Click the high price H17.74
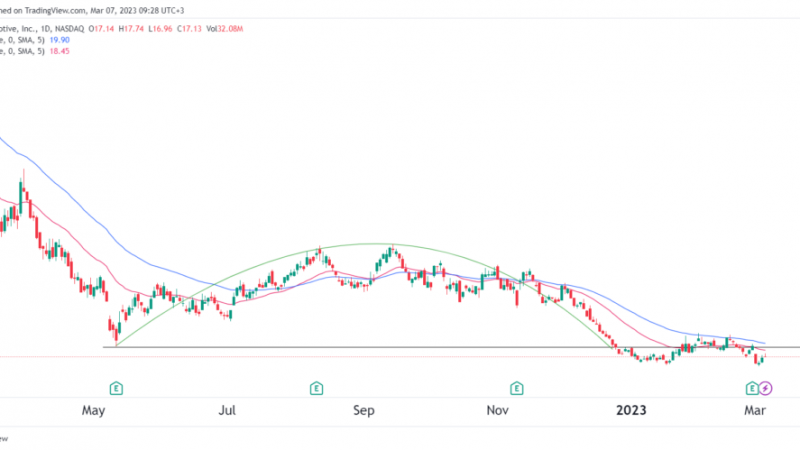 (x=131, y=29)
